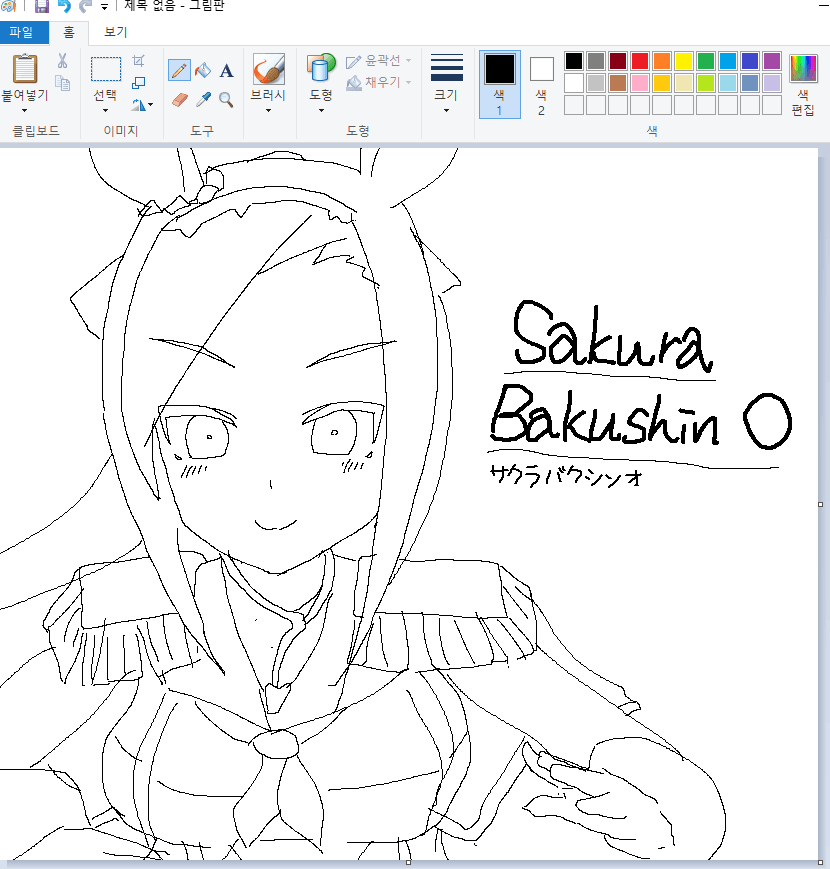Pick the yellow color swatch
The image size is (830, 869).
(x=684, y=60)
